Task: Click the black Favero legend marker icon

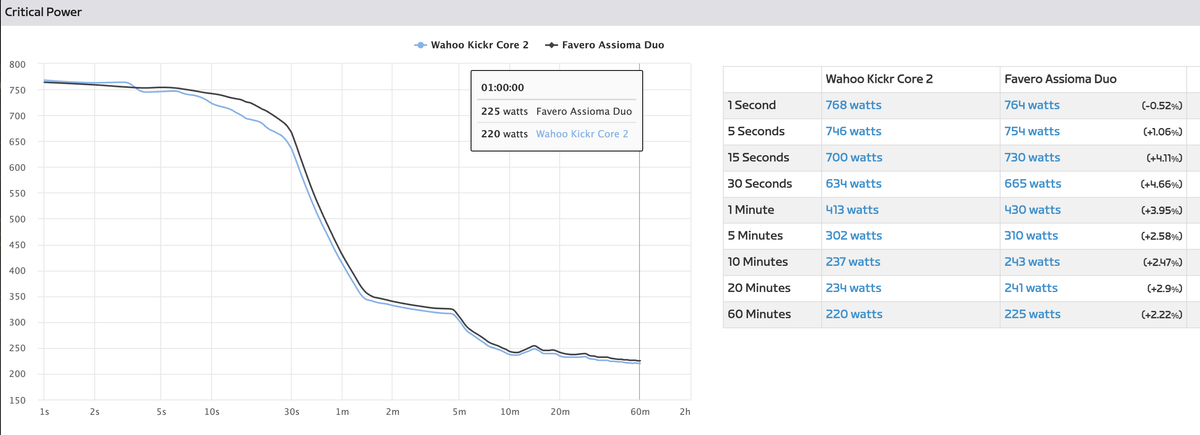Action: coord(552,45)
